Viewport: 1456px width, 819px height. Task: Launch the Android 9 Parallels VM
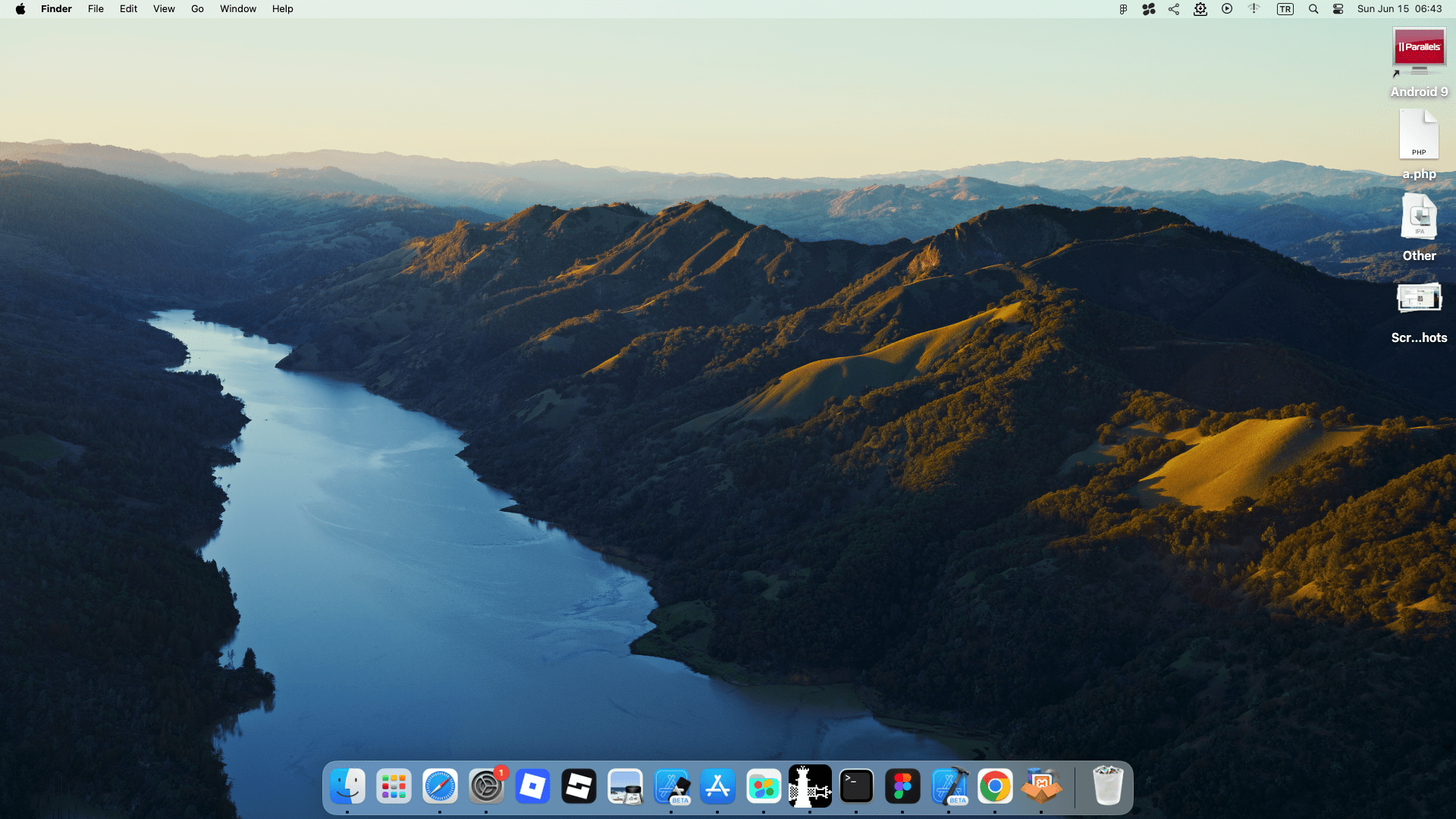pos(1419,48)
